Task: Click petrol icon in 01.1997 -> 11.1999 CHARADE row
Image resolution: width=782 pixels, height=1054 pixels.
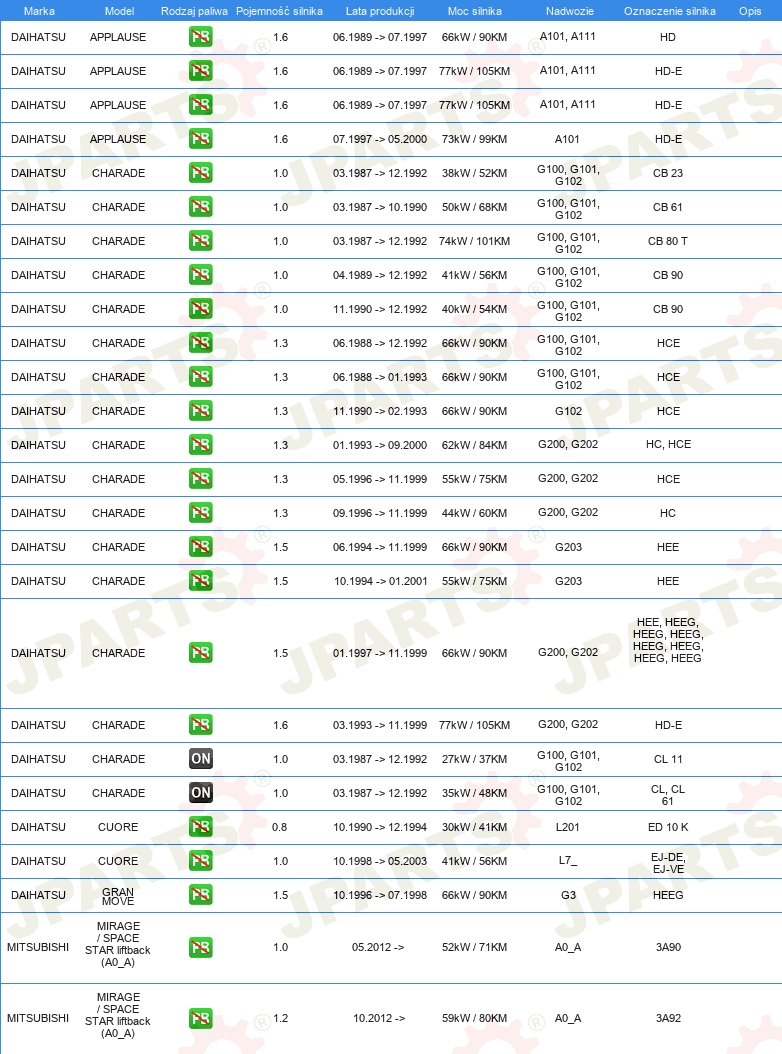Action: [200, 653]
